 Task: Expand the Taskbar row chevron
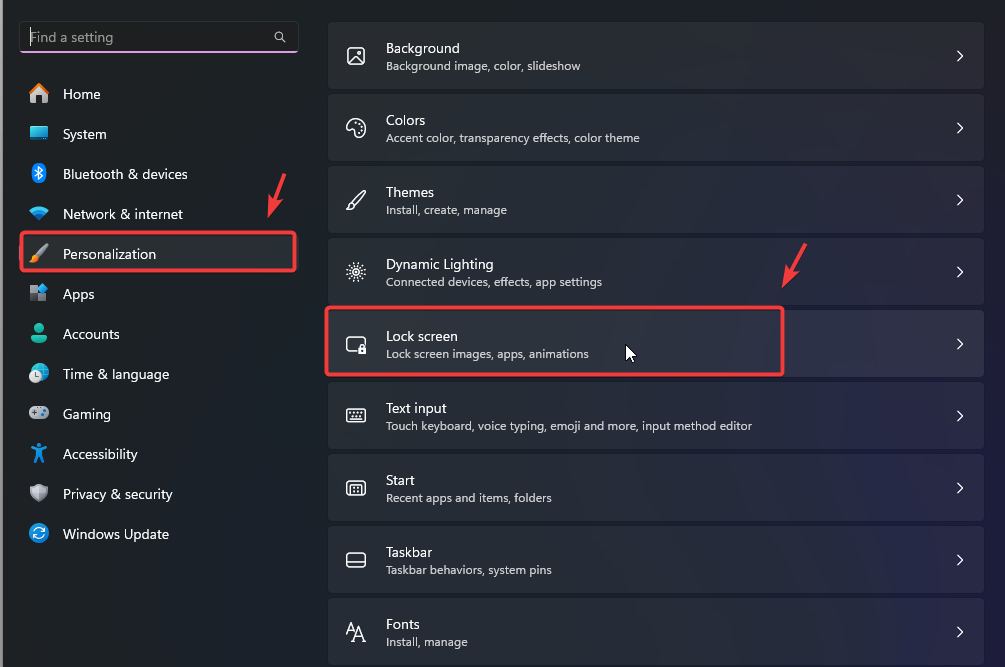pyautogui.click(x=960, y=560)
